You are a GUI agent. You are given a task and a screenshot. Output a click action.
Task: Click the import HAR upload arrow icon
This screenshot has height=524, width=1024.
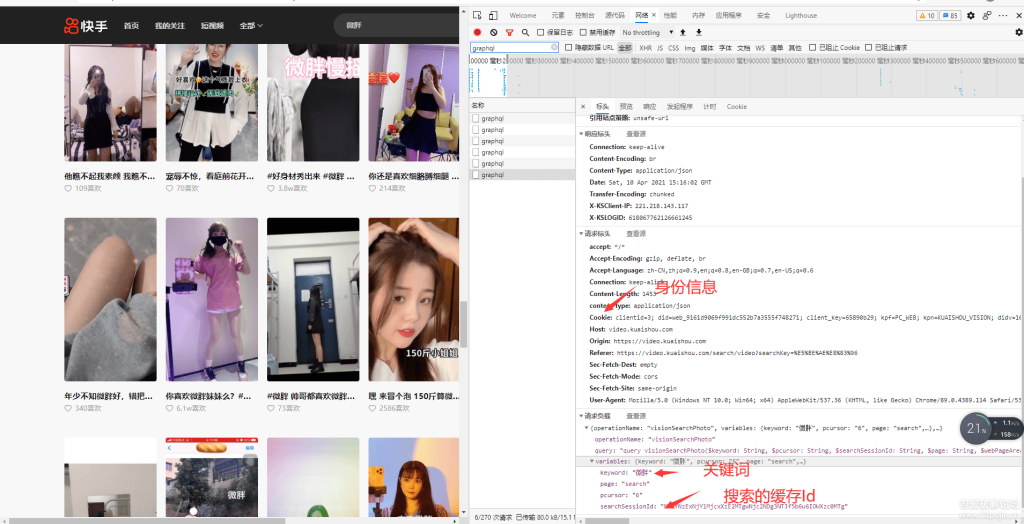click(x=682, y=32)
